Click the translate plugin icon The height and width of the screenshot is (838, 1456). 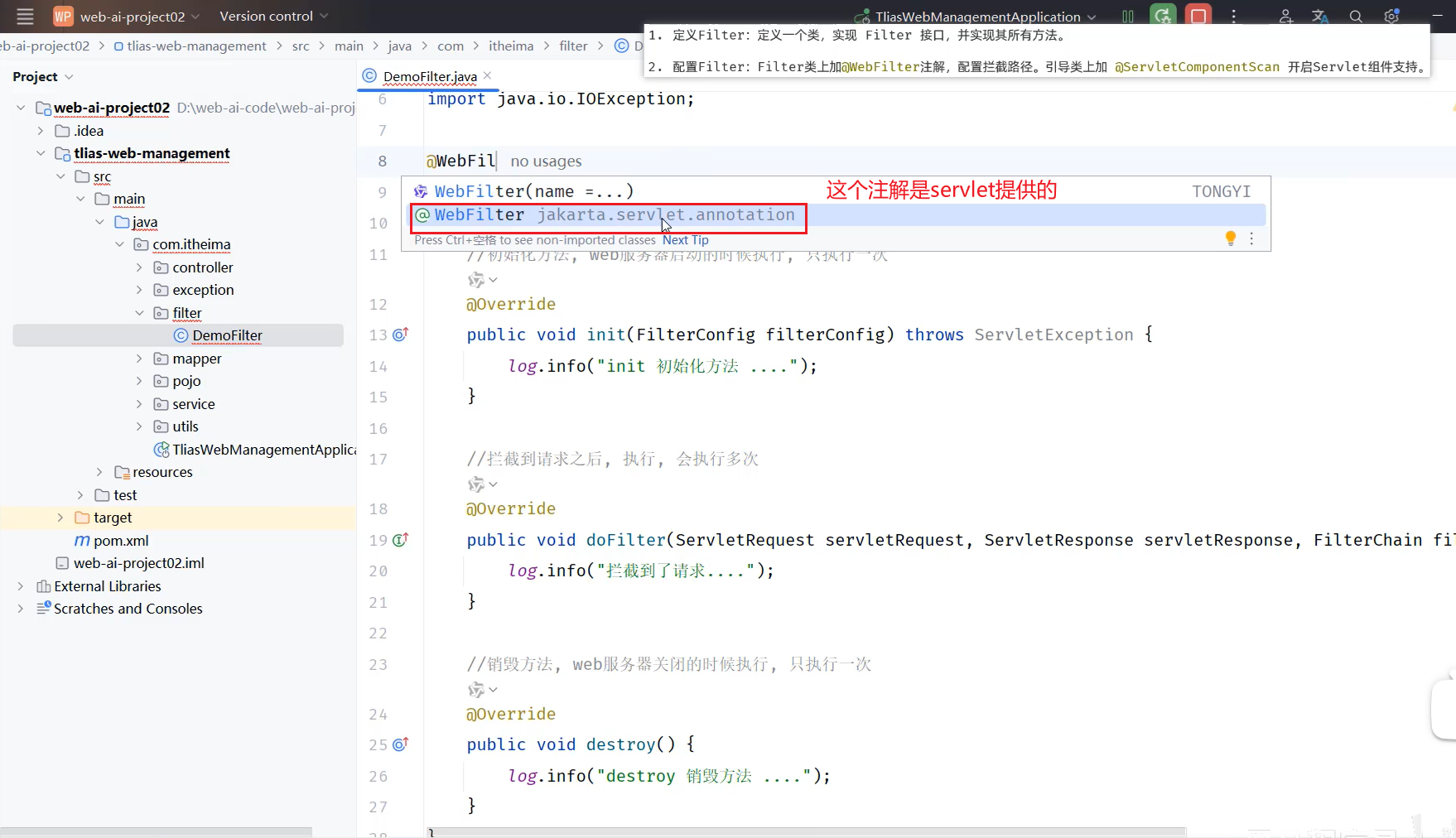tap(1320, 16)
